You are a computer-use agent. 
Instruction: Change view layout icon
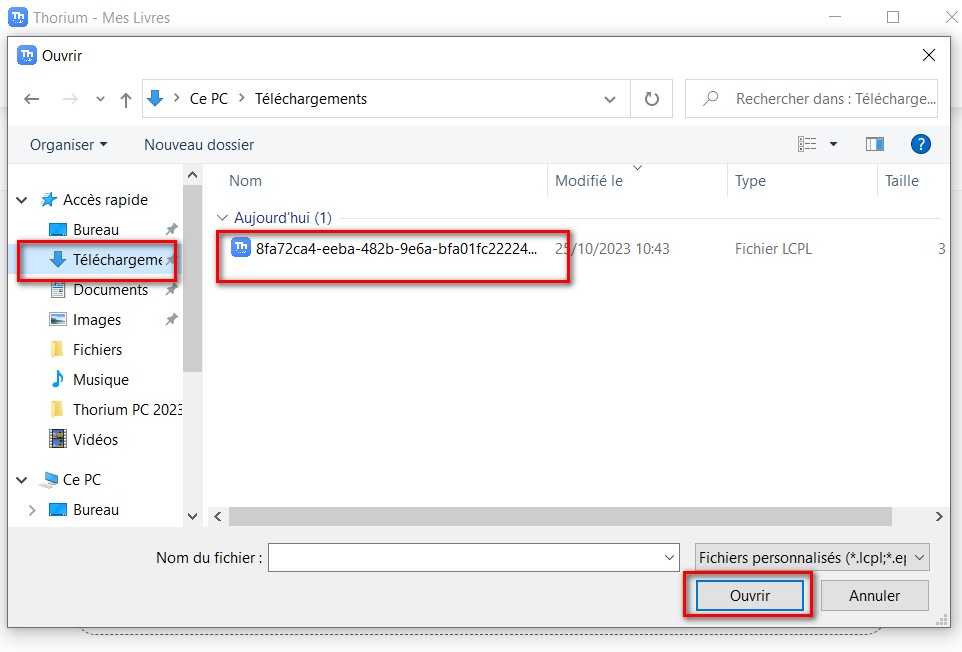point(807,145)
